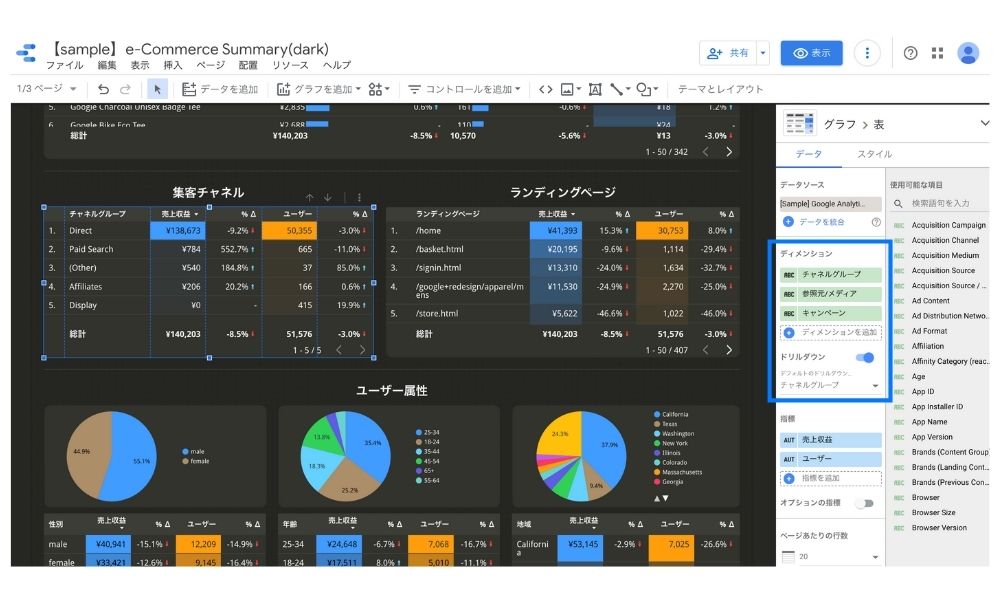Toggle the ドリルダウン switch
The width and height of the screenshot is (1000, 600).
click(865, 358)
